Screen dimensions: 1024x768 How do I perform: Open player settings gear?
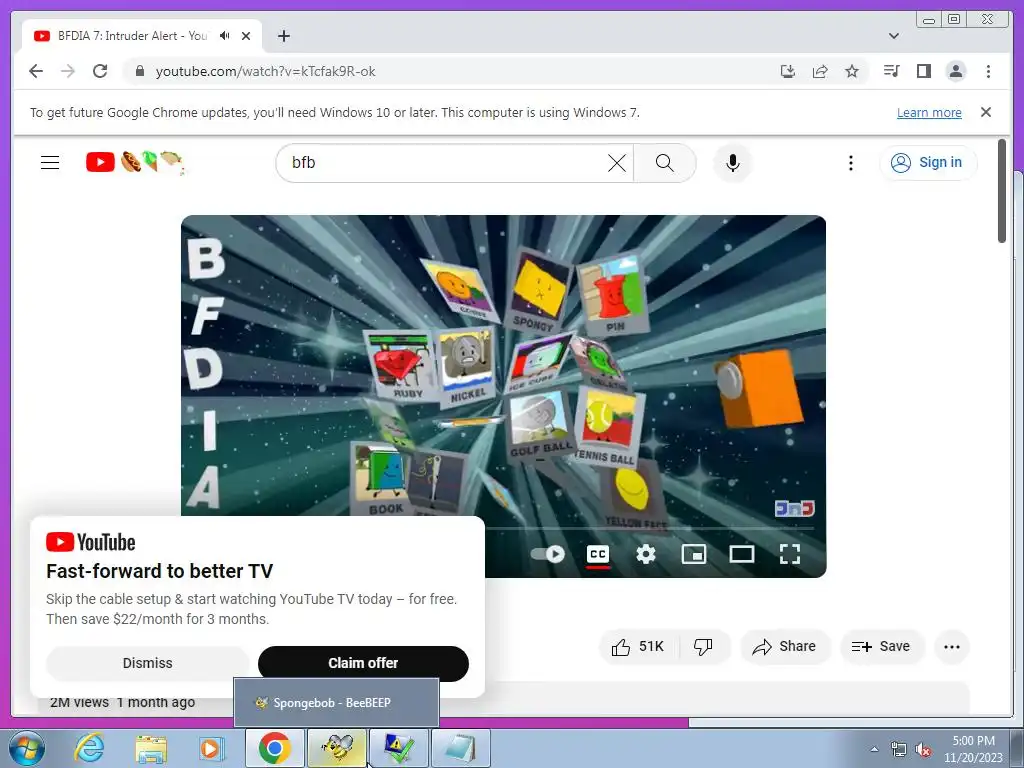tap(646, 554)
